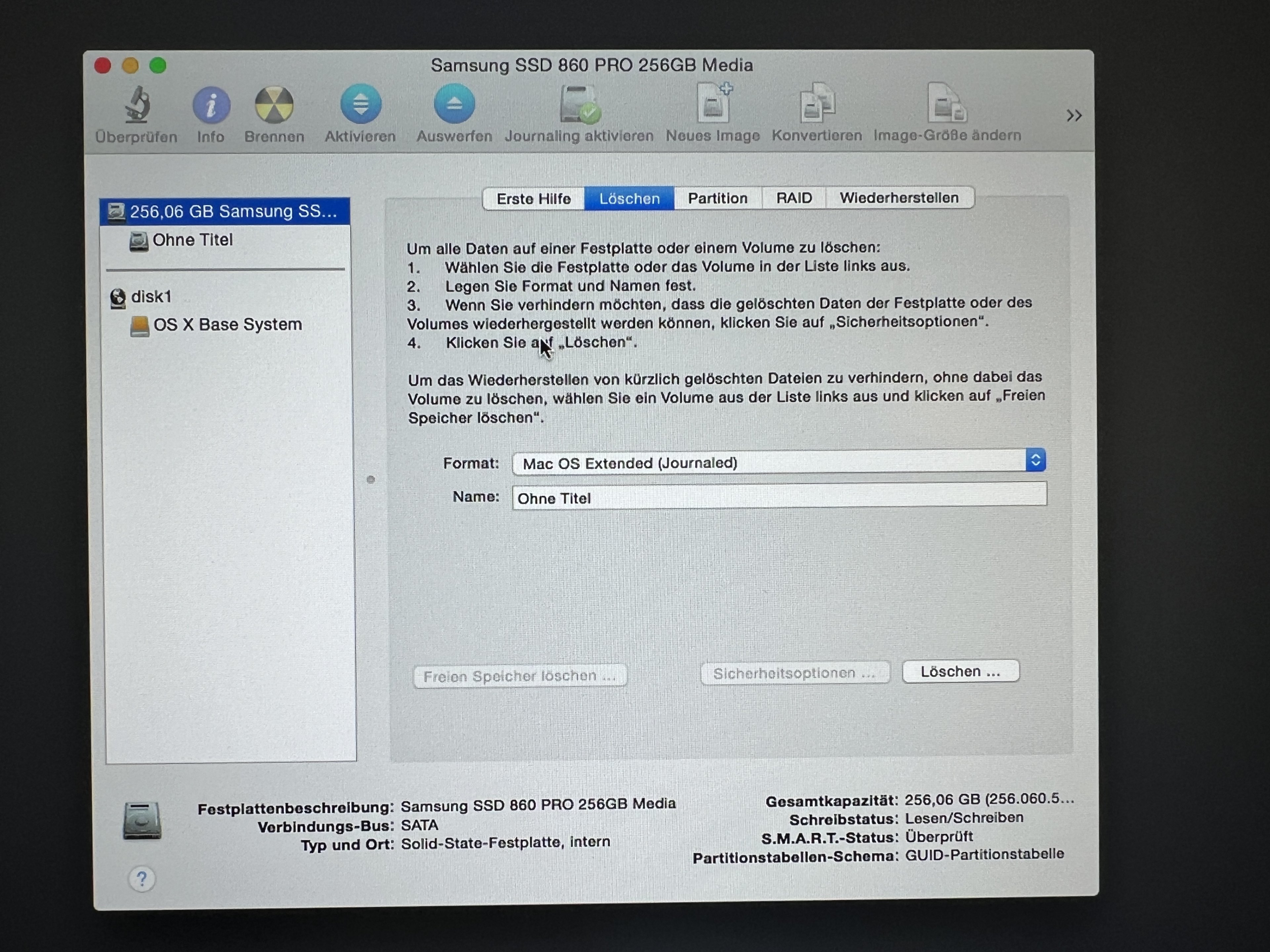
Task: Switch to the Wiederherstellen tab
Action: [x=900, y=198]
